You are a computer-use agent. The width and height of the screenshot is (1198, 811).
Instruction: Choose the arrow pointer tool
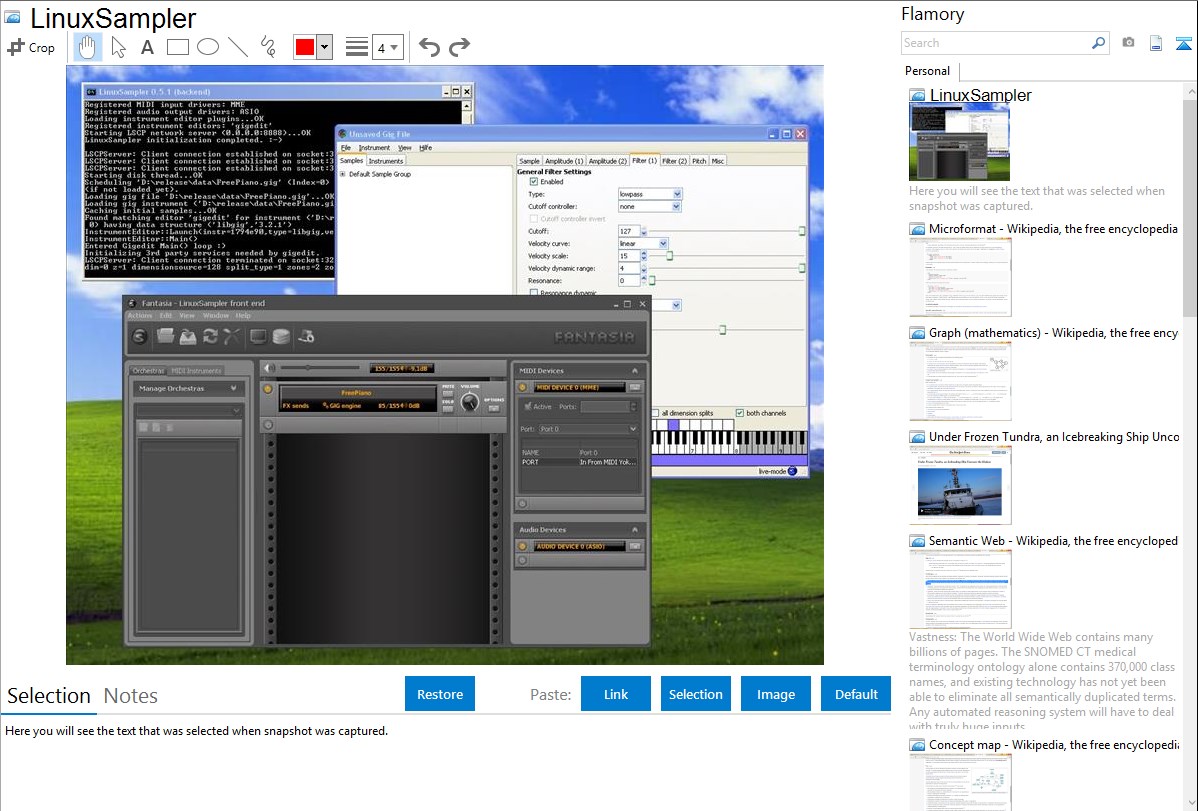coord(118,47)
